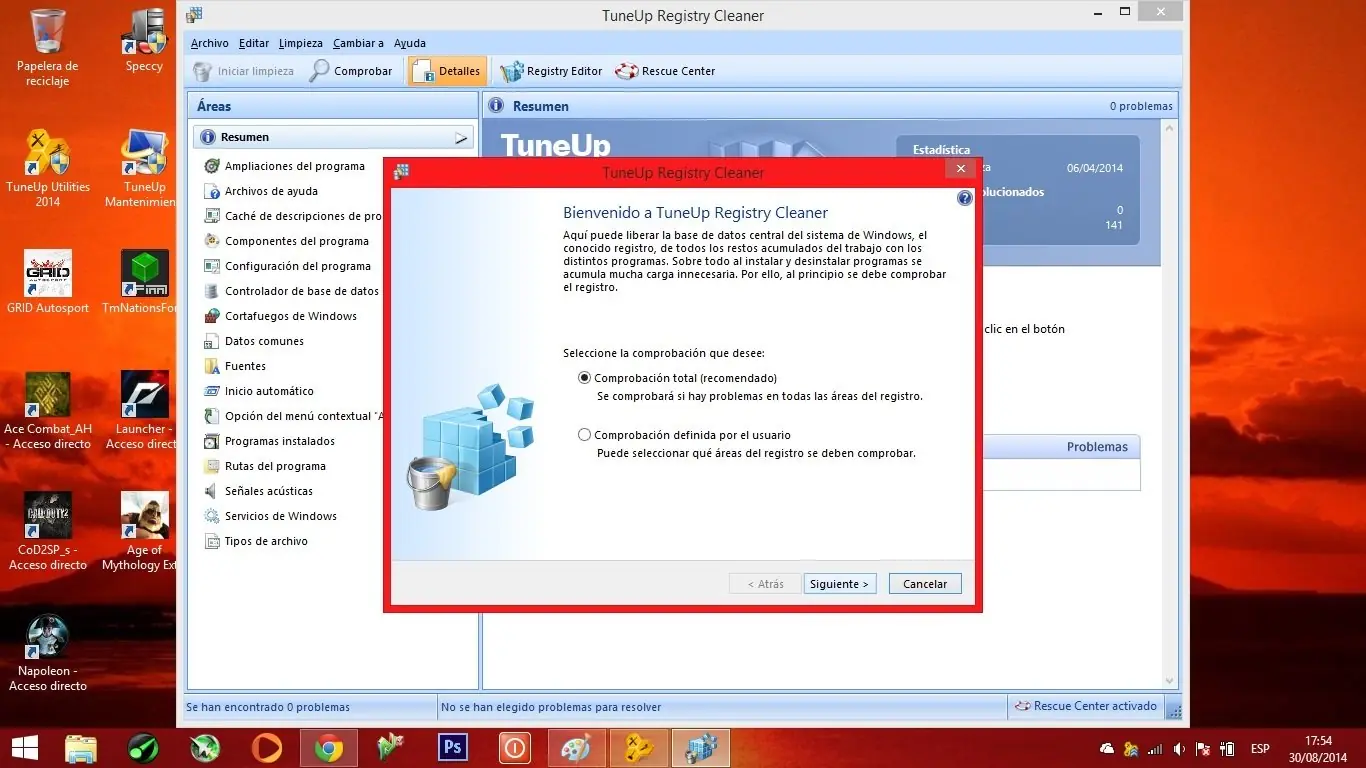Click the Controlador de base de datos icon
1366x768 pixels.
[x=211, y=291]
